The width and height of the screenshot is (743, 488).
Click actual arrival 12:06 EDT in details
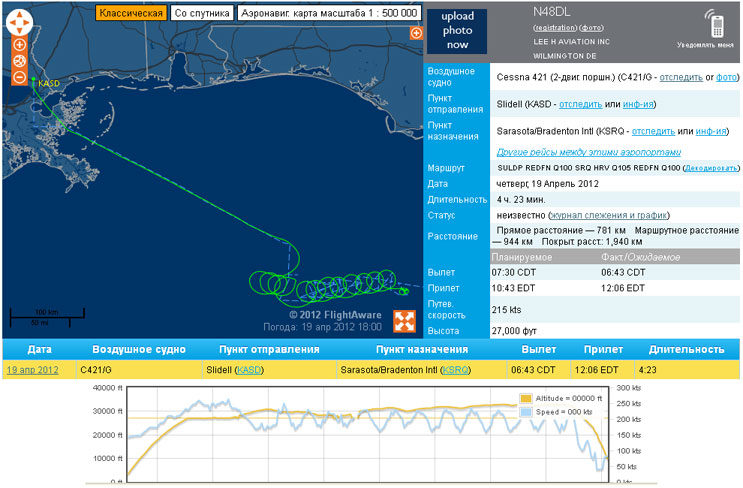[623, 288]
